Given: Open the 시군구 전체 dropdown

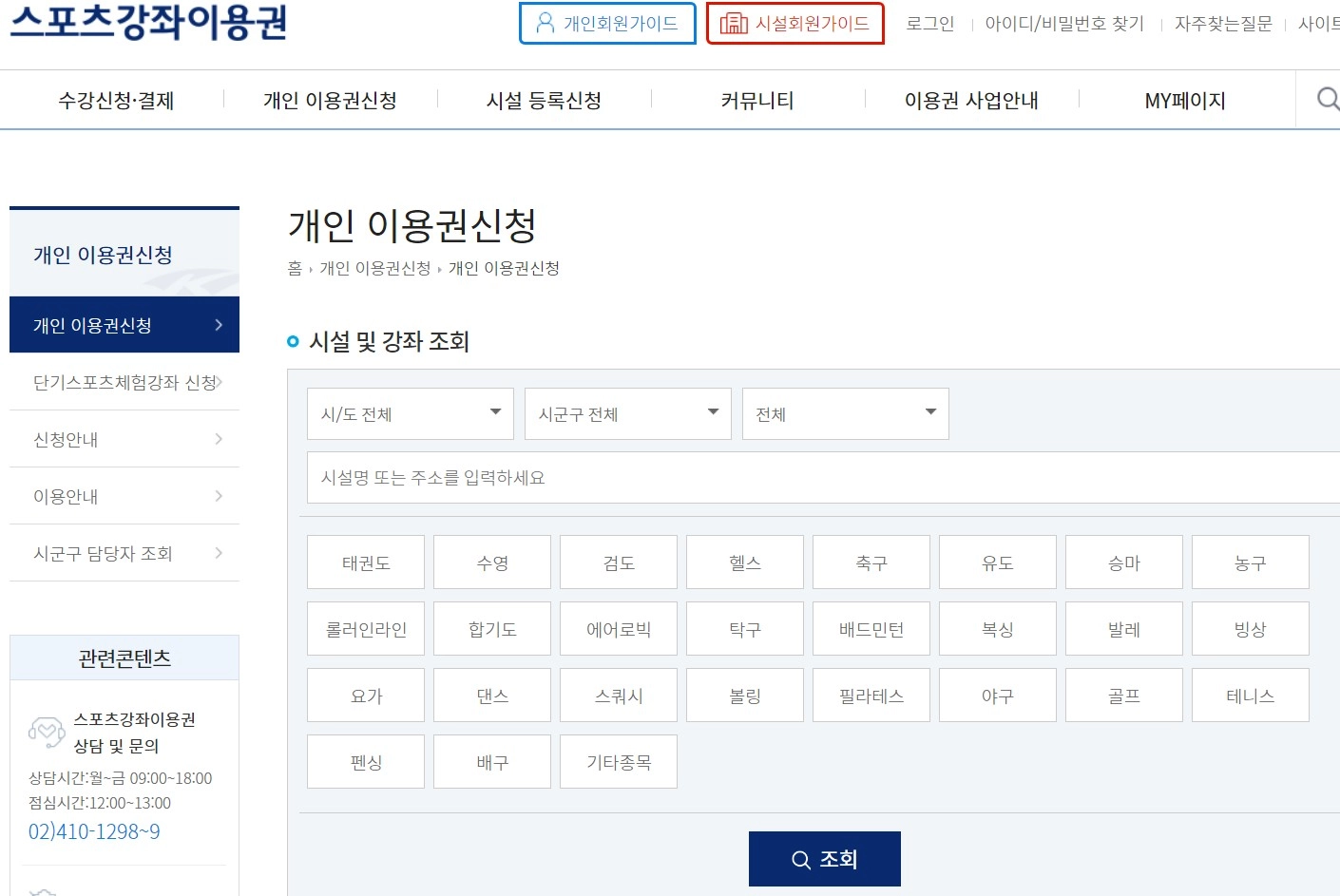Looking at the screenshot, I should (x=626, y=413).
